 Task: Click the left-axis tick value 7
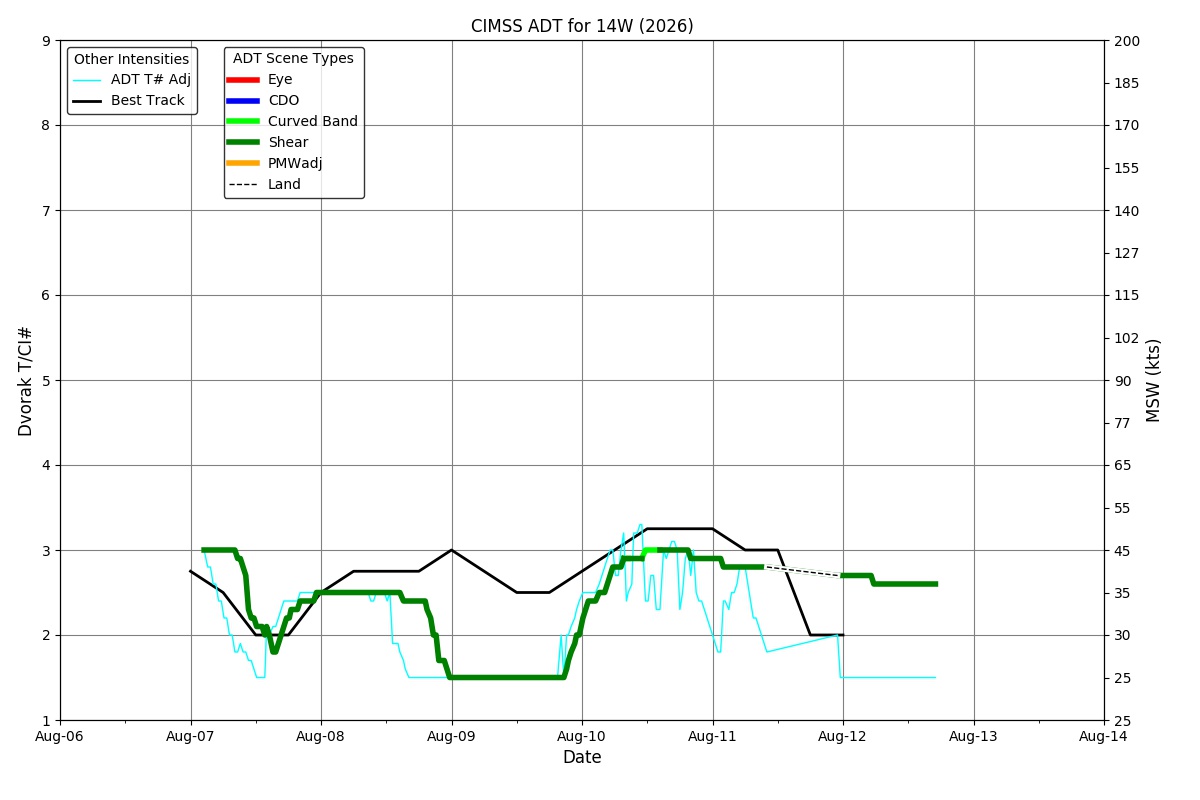(x=46, y=211)
